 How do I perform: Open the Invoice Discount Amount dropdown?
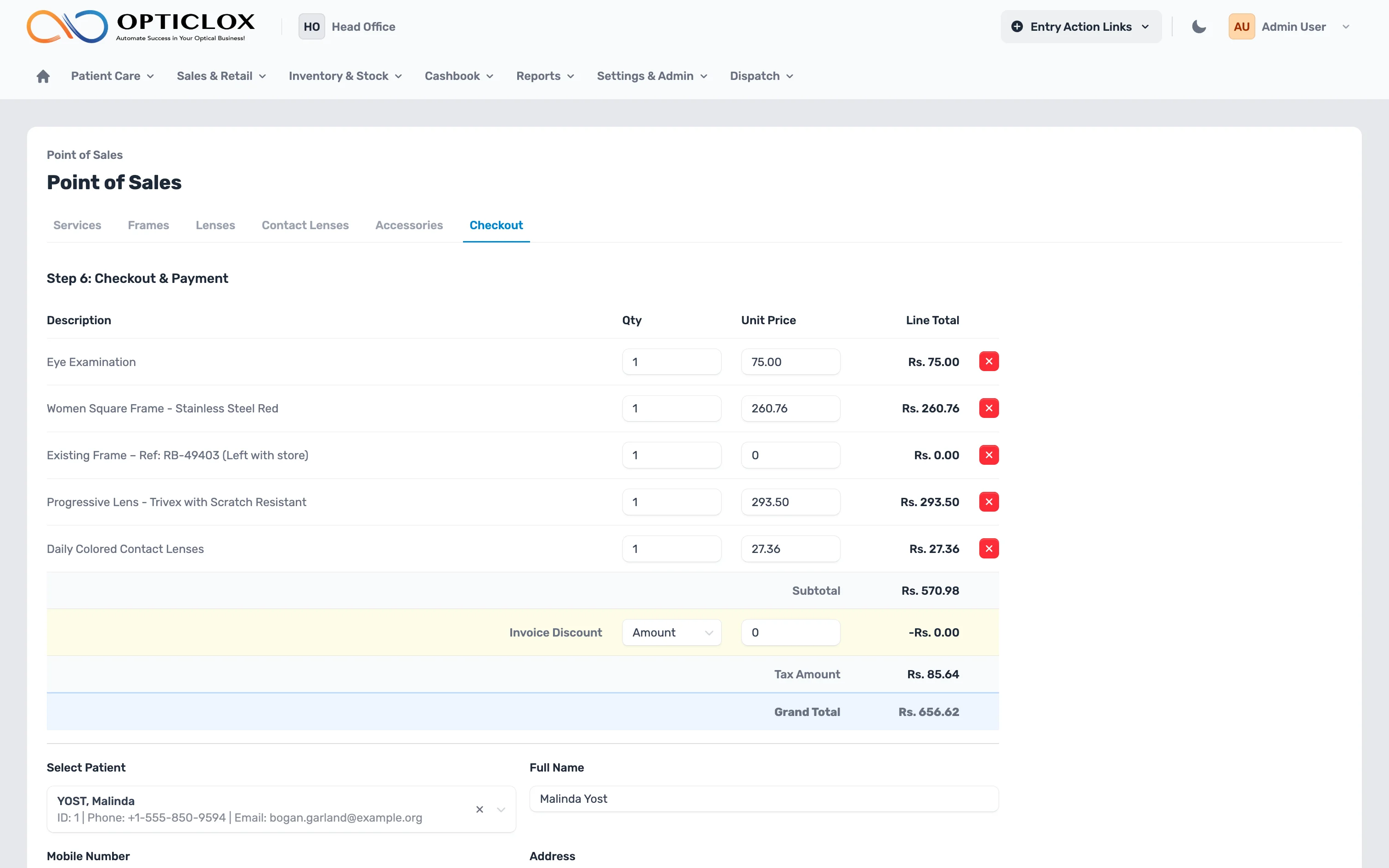(x=672, y=632)
